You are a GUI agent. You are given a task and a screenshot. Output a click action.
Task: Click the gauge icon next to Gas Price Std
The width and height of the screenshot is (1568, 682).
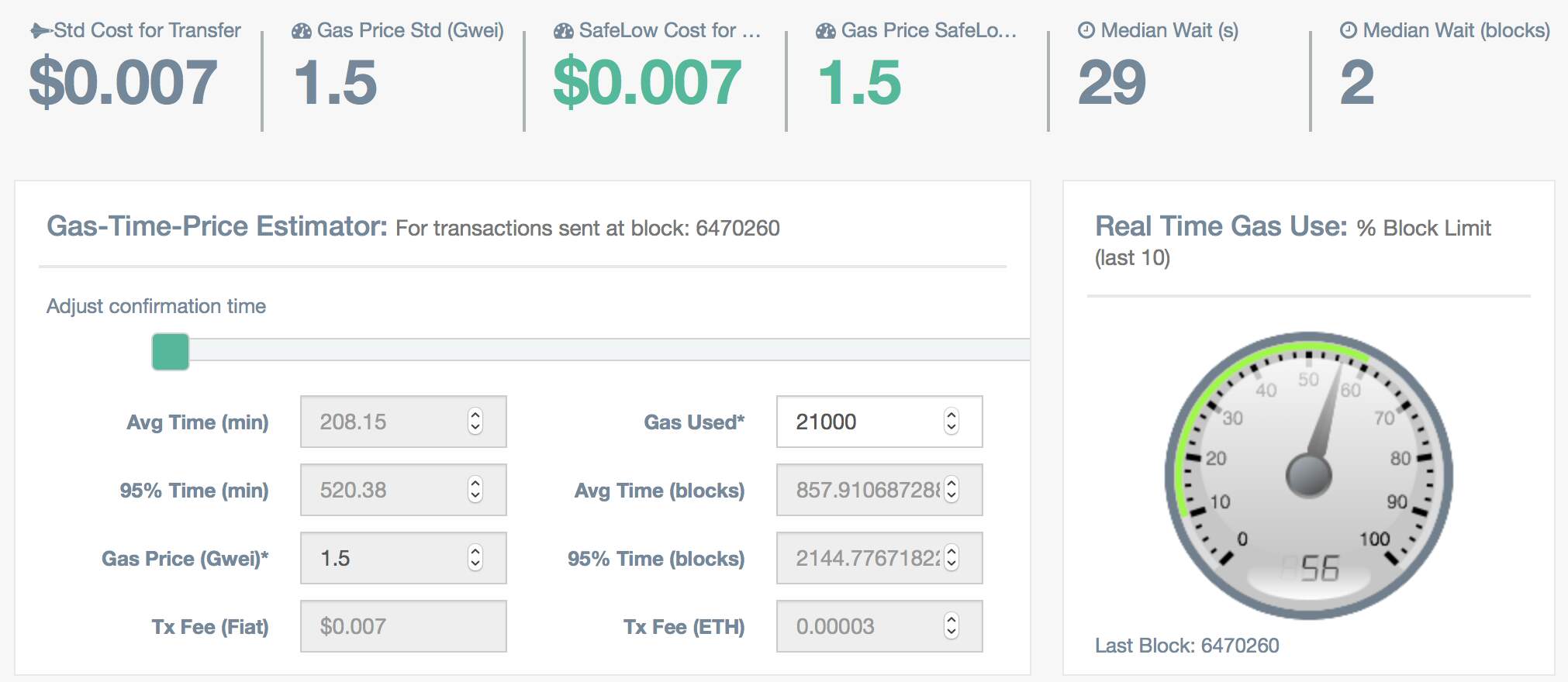[x=302, y=31]
